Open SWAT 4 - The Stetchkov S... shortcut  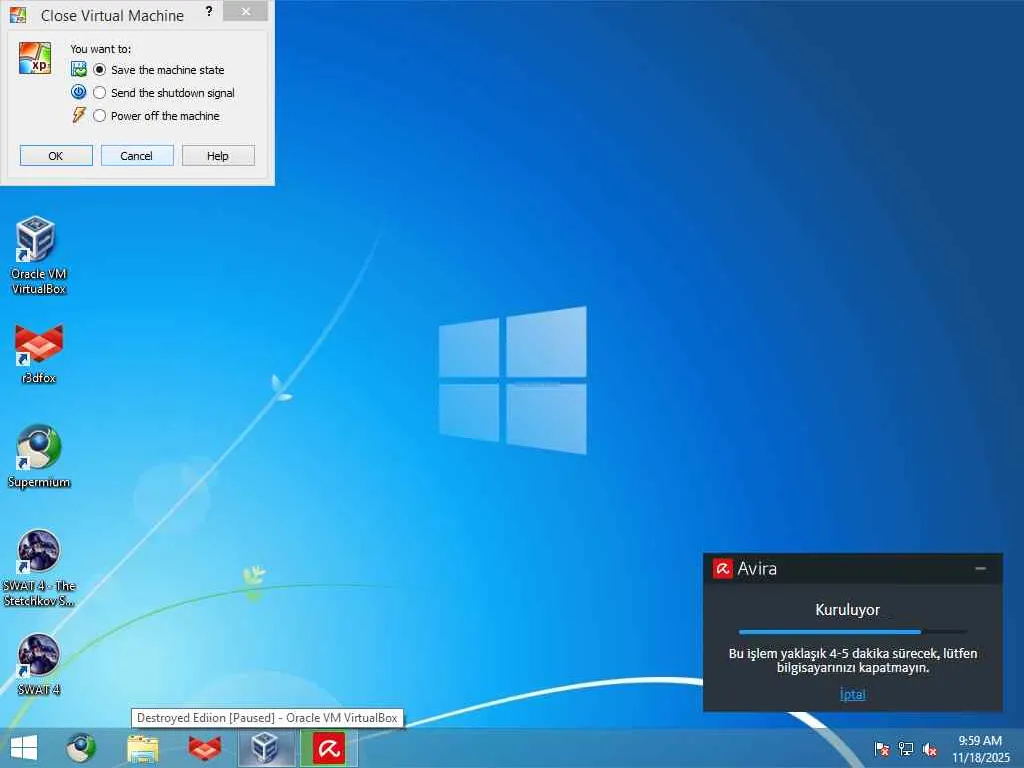[38, 568]
